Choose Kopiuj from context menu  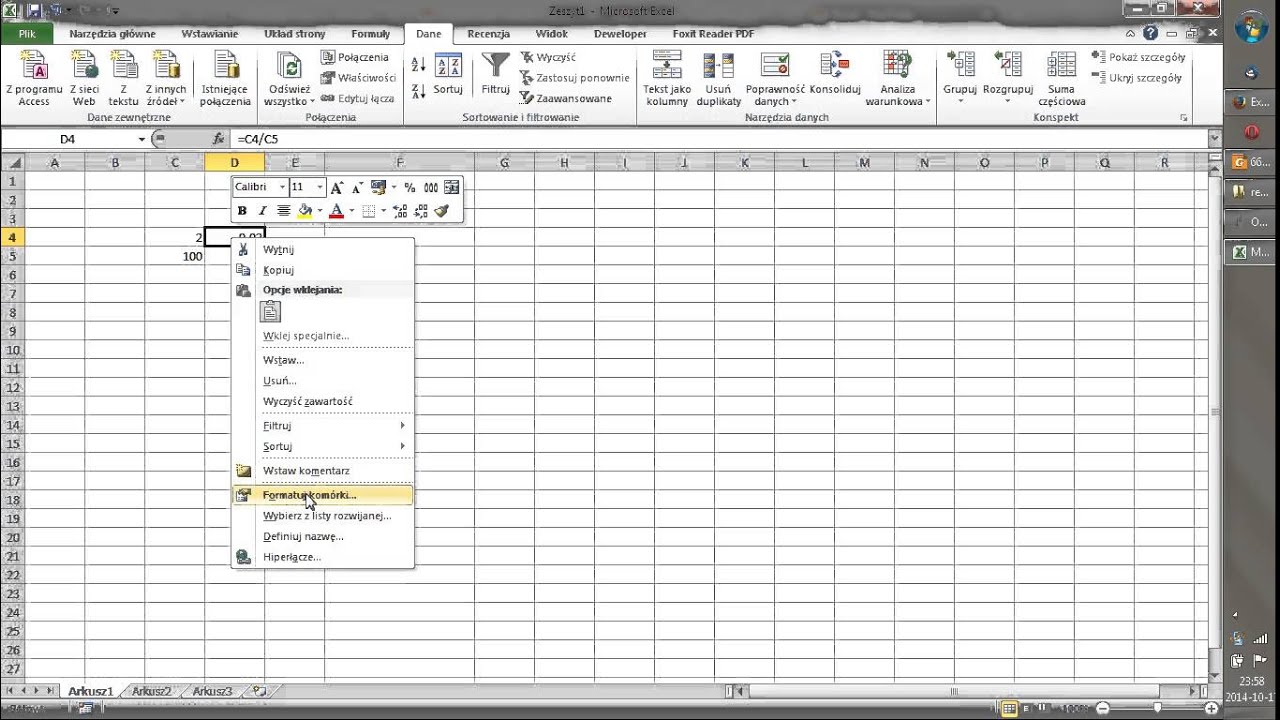pos(323,270)
